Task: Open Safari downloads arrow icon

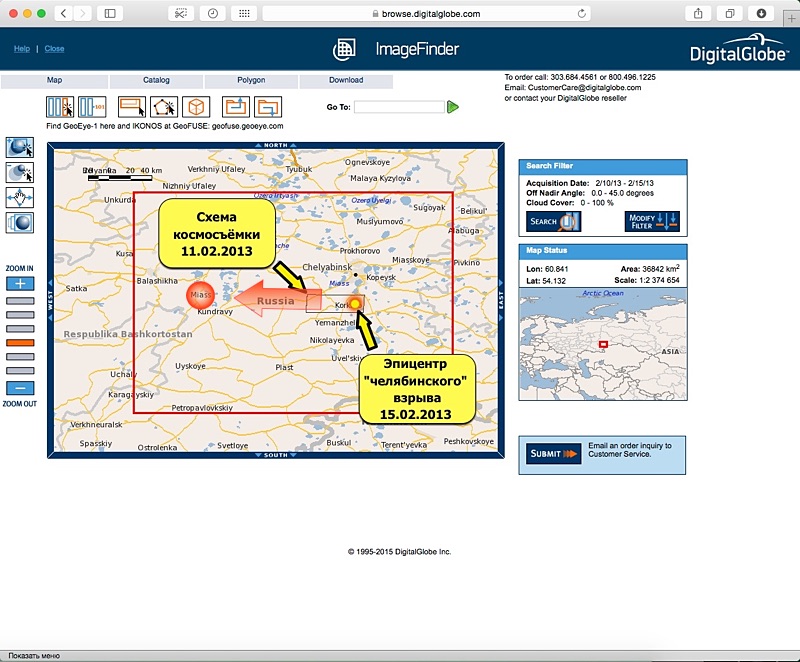Action: point(761,14)
